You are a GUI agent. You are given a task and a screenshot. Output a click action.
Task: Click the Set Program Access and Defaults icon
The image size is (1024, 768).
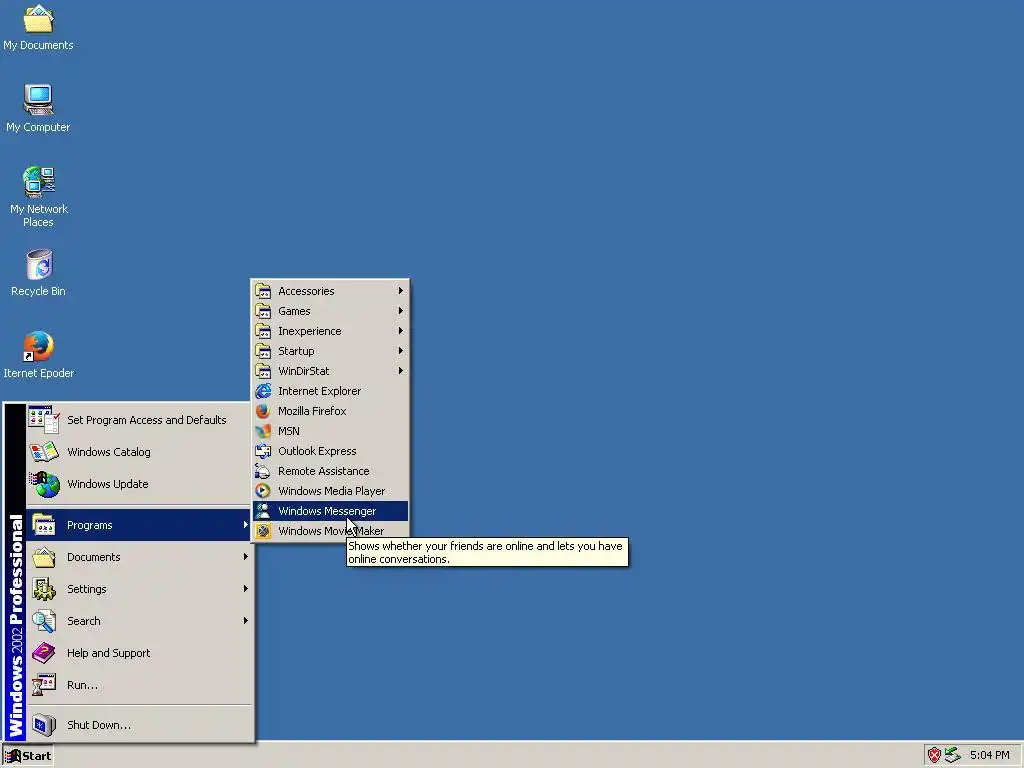pos(44,420)
